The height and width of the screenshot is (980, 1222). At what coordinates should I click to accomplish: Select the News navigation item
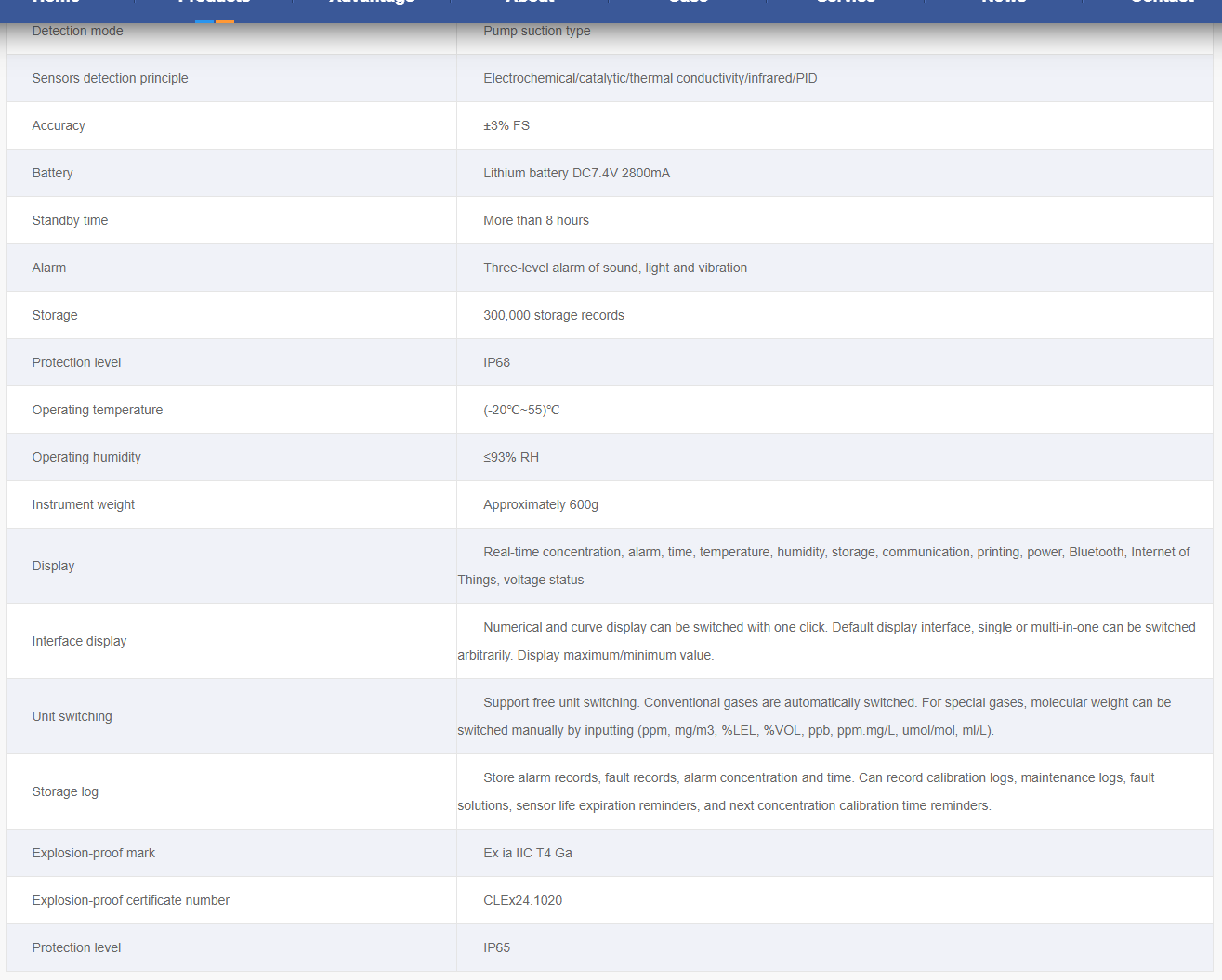1004,3
